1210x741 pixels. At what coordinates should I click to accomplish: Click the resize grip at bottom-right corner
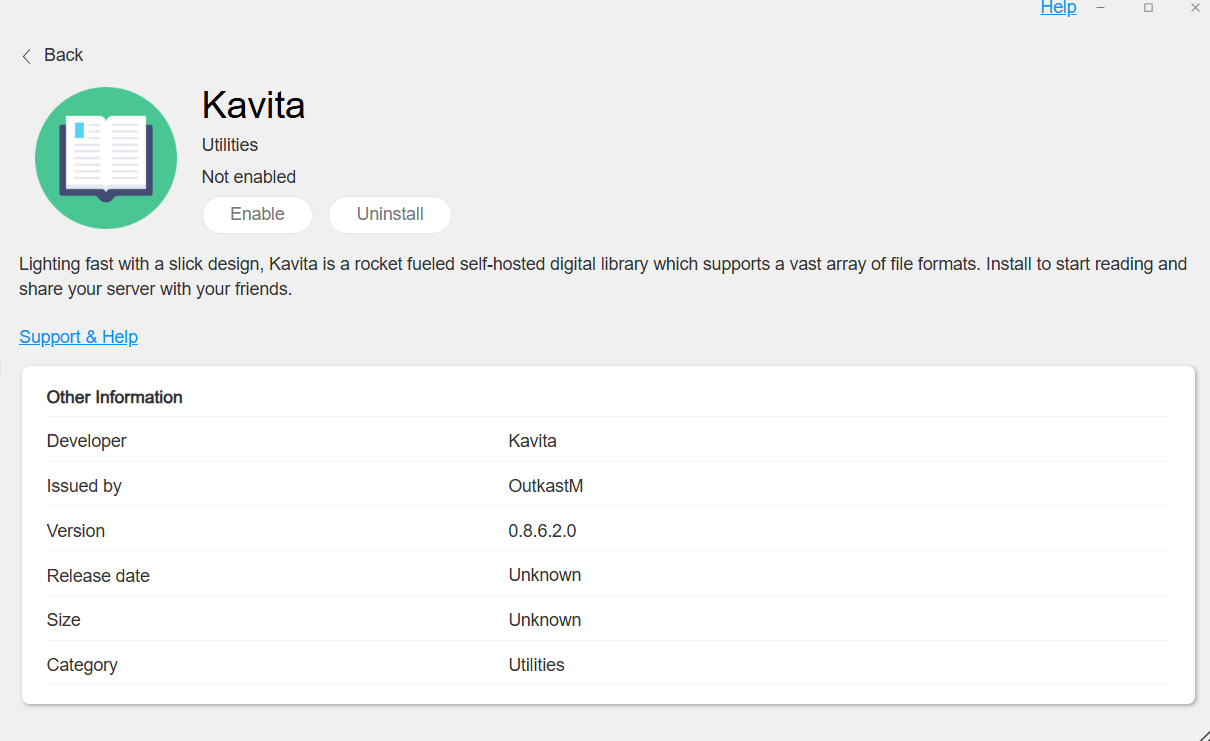1202,733
